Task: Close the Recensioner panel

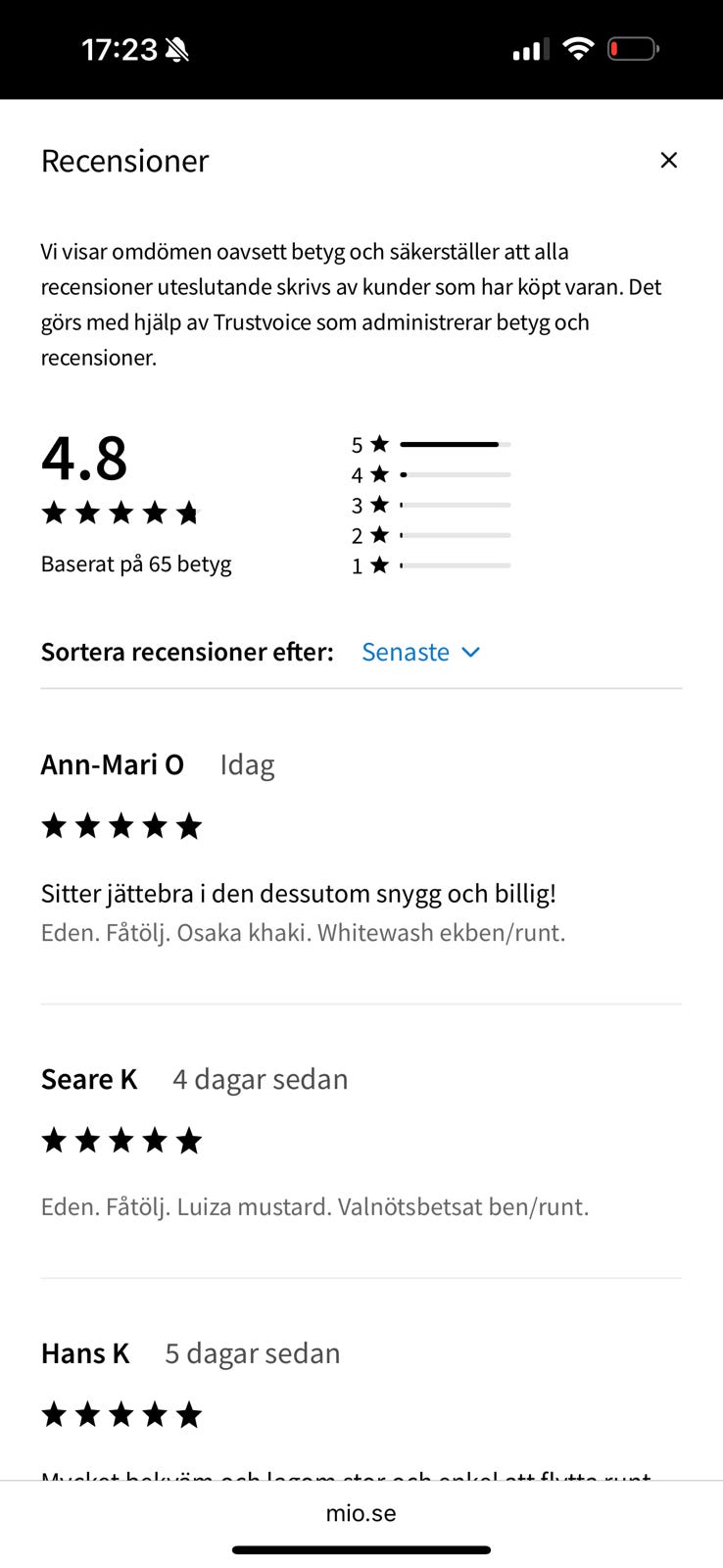Action: click(669, 160)
